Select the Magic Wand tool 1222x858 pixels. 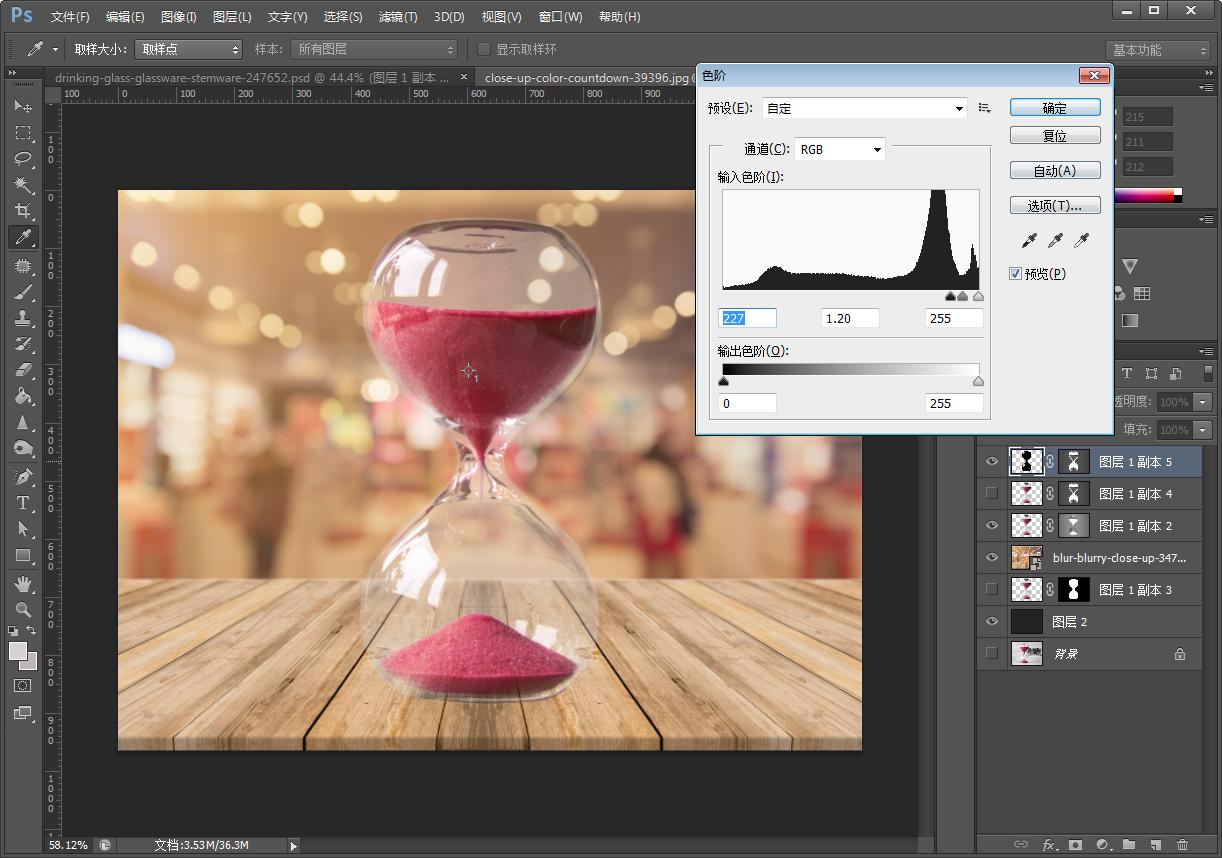(23, 185)
